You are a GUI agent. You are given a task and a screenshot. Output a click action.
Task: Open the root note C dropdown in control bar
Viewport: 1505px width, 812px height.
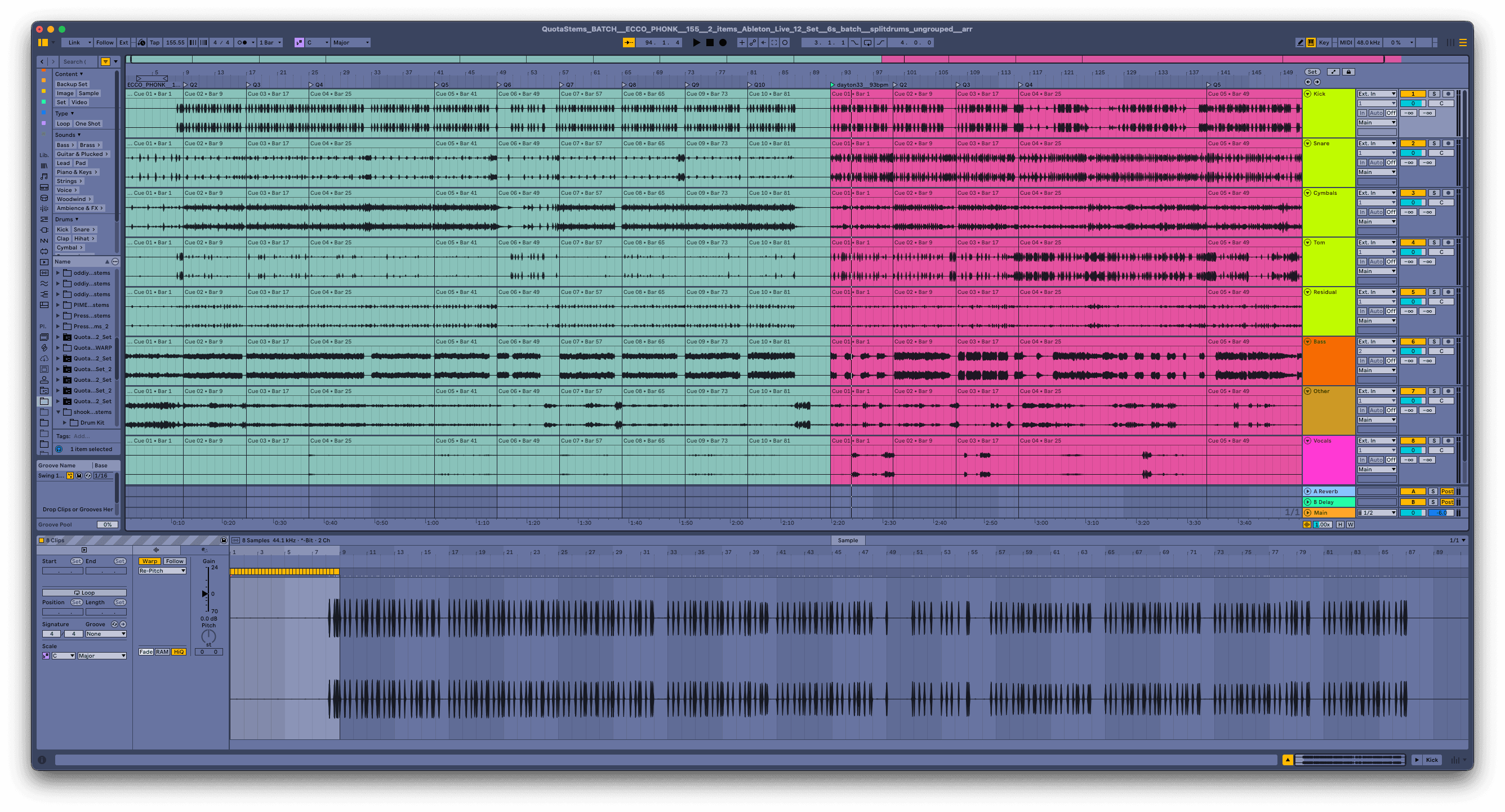coord(317,43)
